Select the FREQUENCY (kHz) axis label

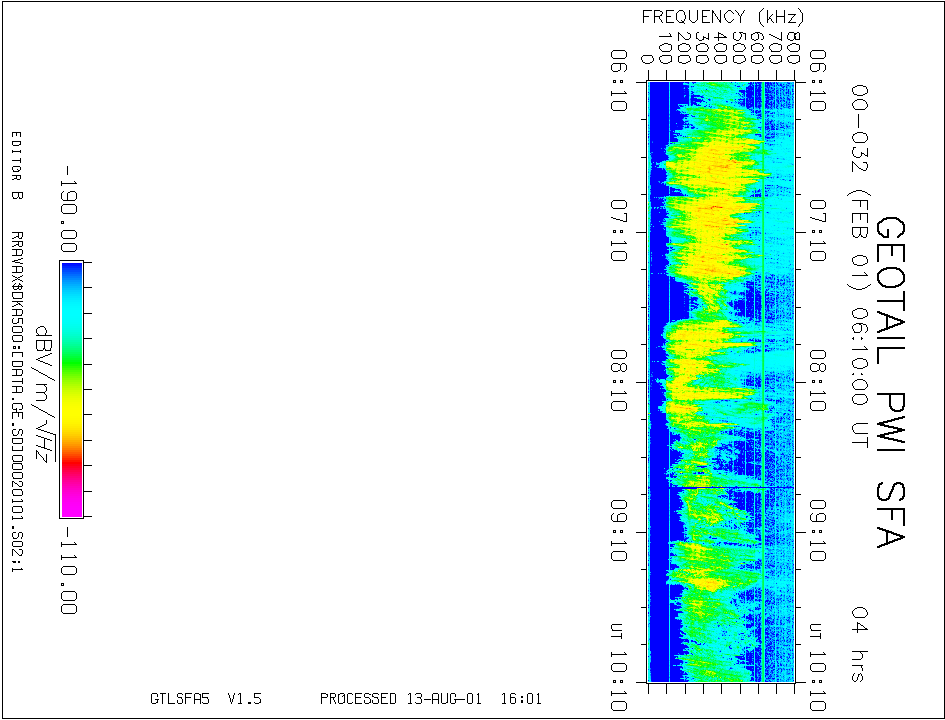[x=722, y=17]
